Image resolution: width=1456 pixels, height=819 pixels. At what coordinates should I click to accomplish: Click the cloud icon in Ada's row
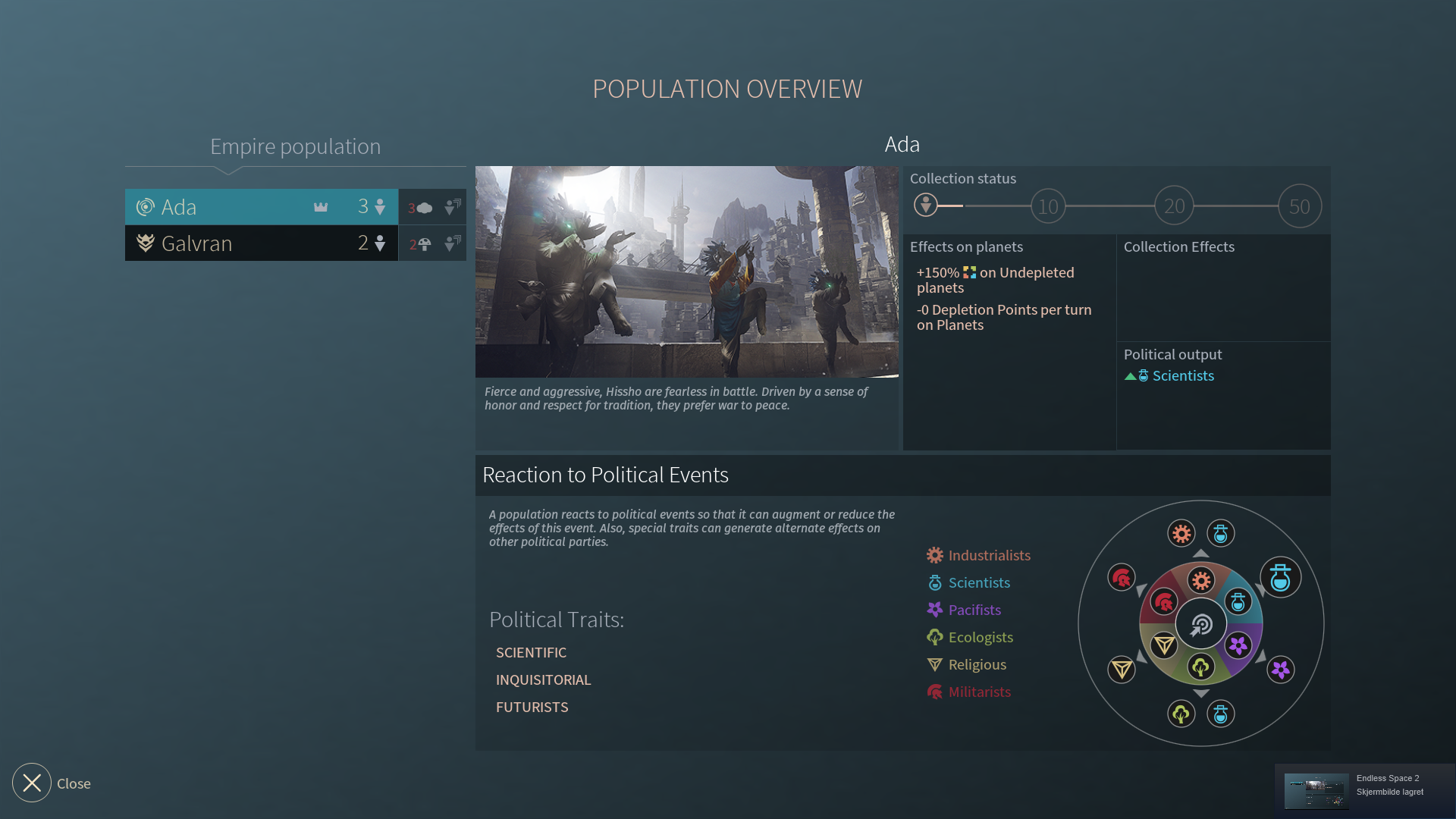[x=425, y=208]
